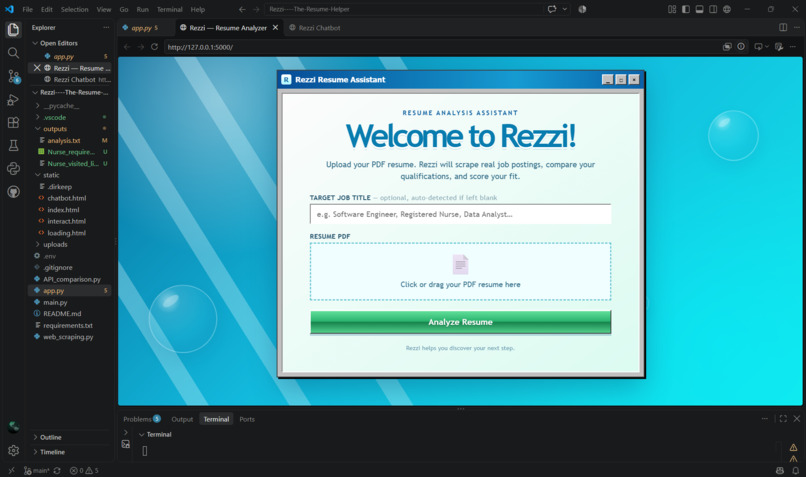
Task: Open the errors and warnings status entry
Action: [84, 470]
